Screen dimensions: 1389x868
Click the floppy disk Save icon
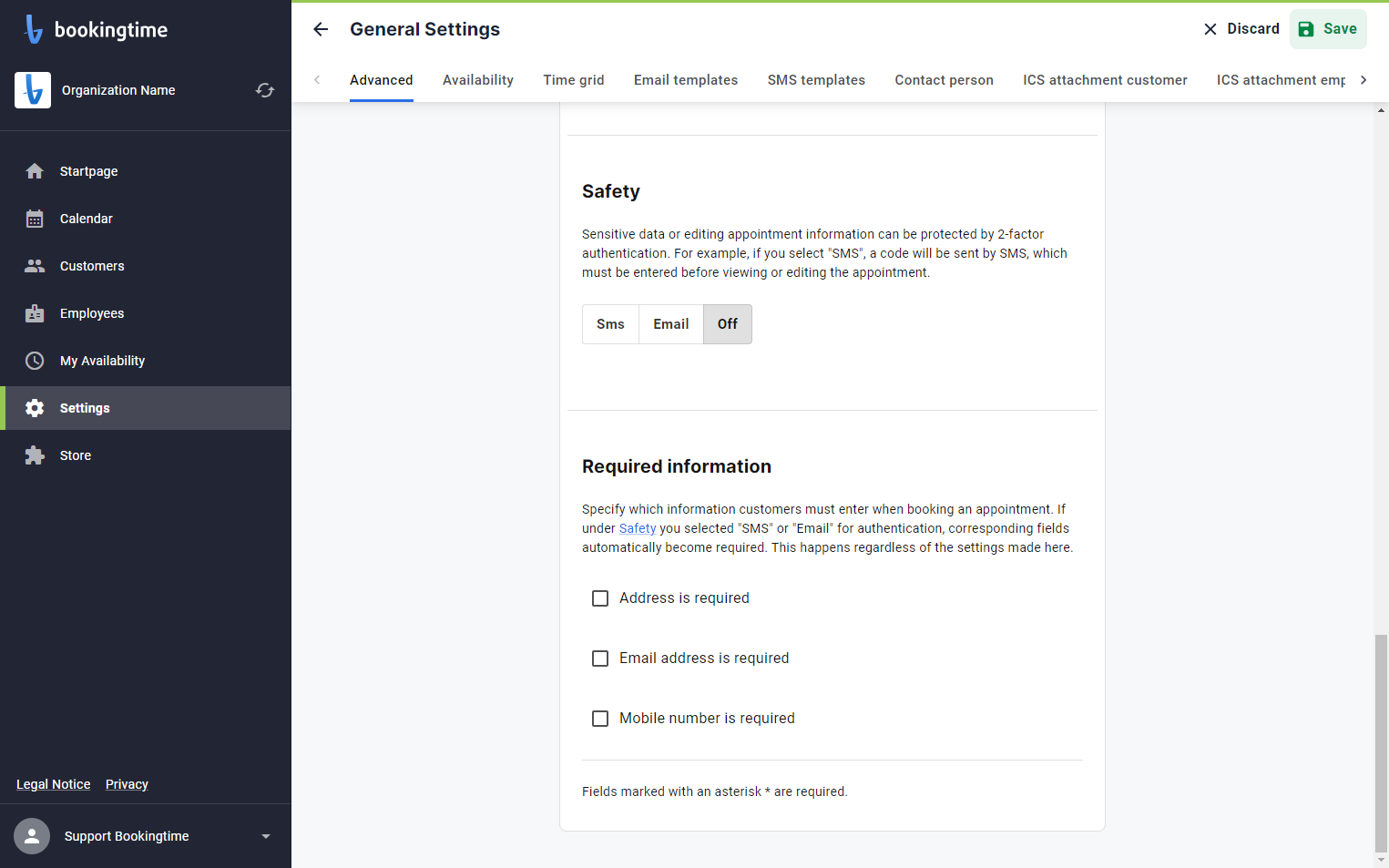[1306, 29]
